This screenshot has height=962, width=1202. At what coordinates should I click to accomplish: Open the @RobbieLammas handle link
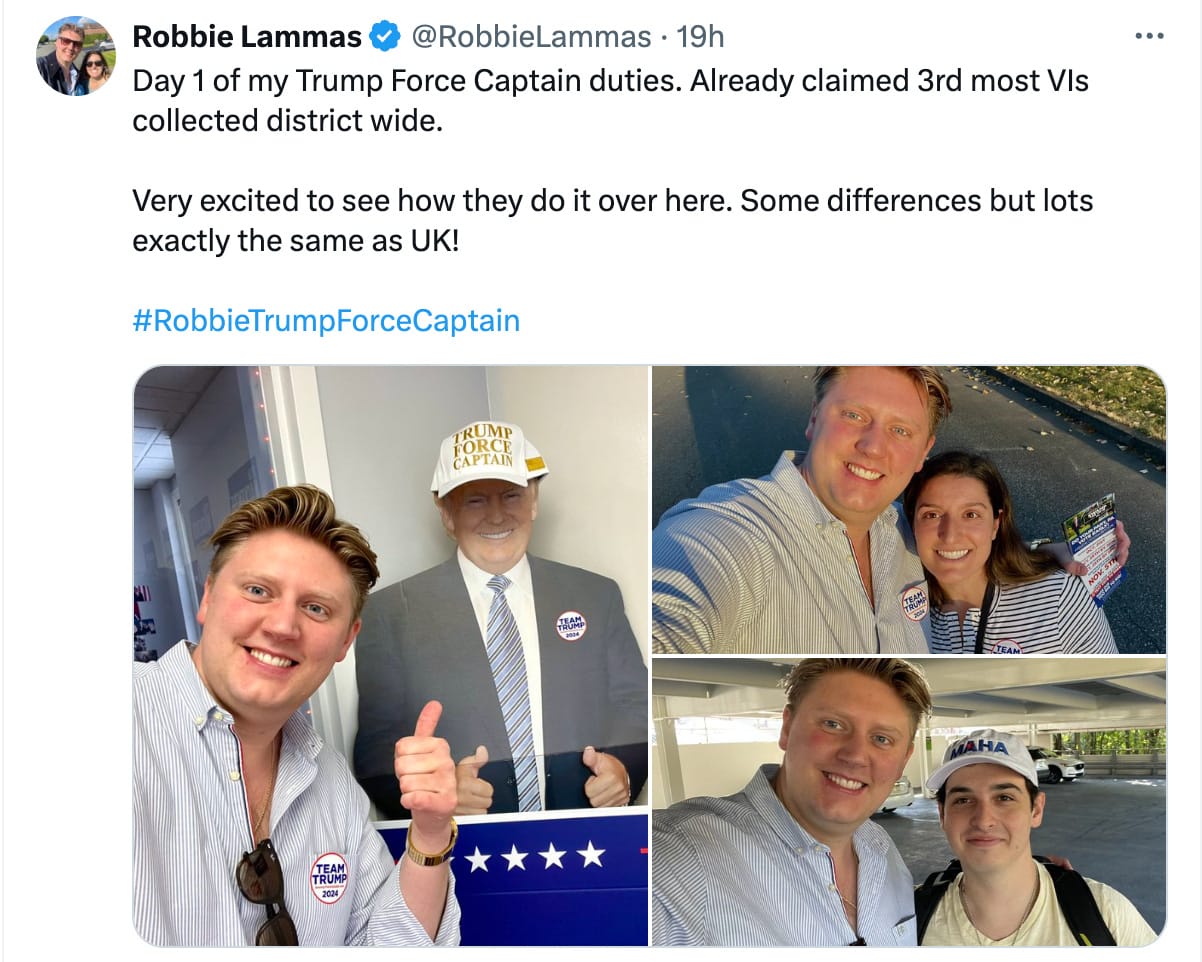(x=531, y=38)
